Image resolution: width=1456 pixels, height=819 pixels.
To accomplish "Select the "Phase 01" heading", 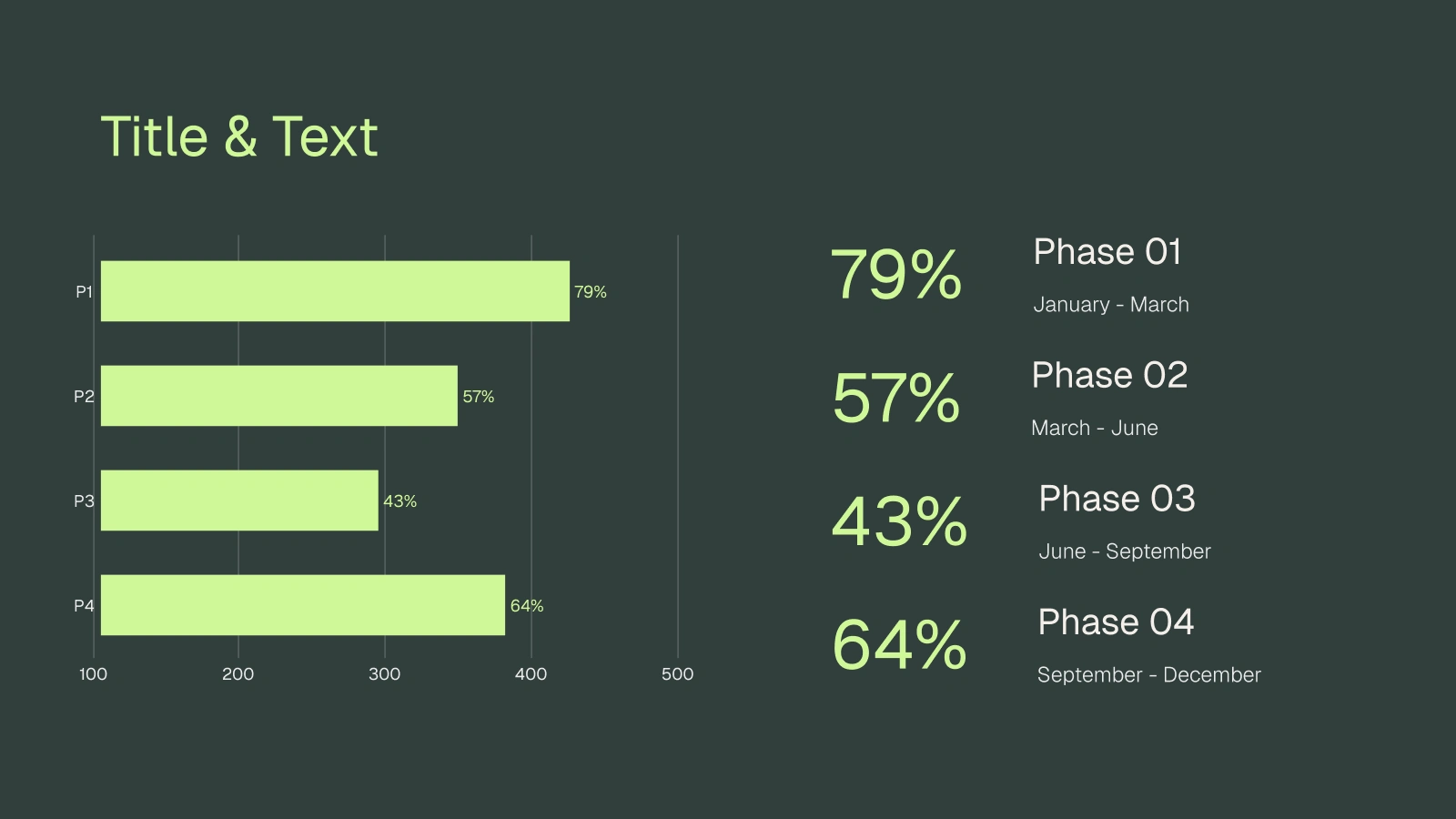I will (1107, 252).
